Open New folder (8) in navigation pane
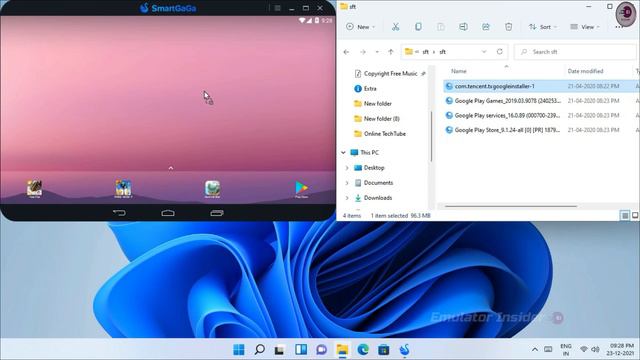 pos(377,119)
